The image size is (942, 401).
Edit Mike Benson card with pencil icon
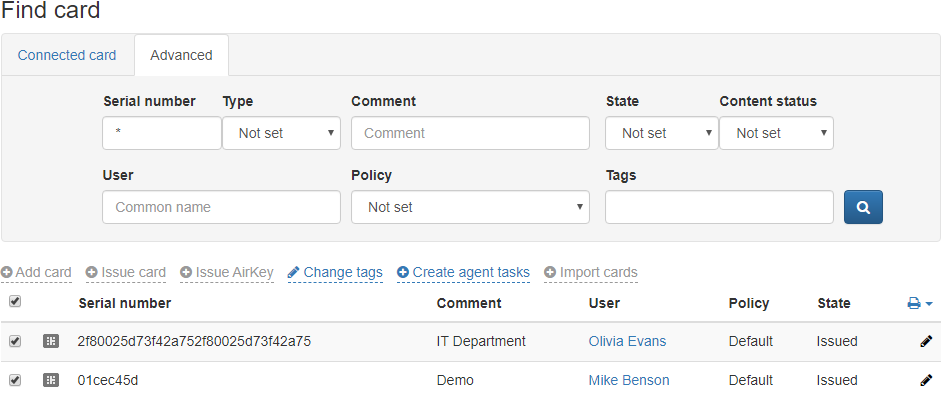click(926, 381)
